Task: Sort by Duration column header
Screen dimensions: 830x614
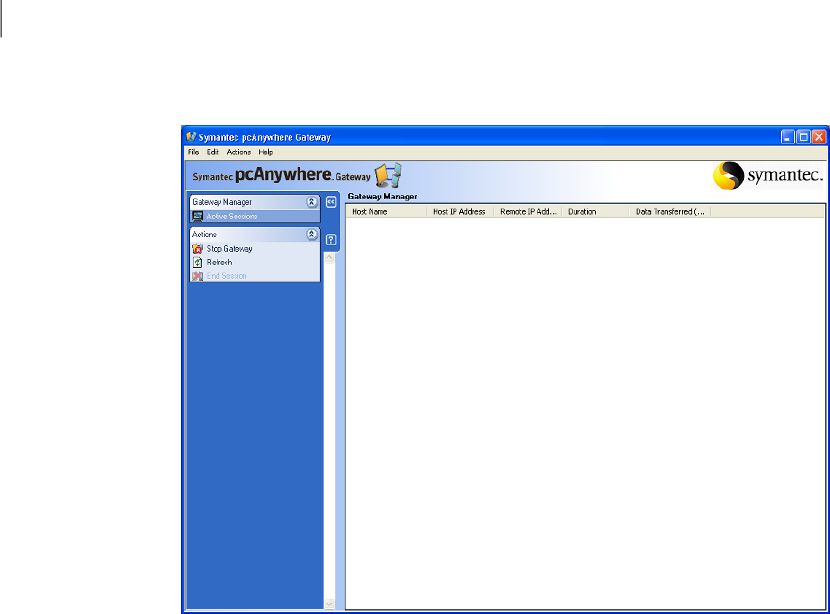Action: [596, 212]
